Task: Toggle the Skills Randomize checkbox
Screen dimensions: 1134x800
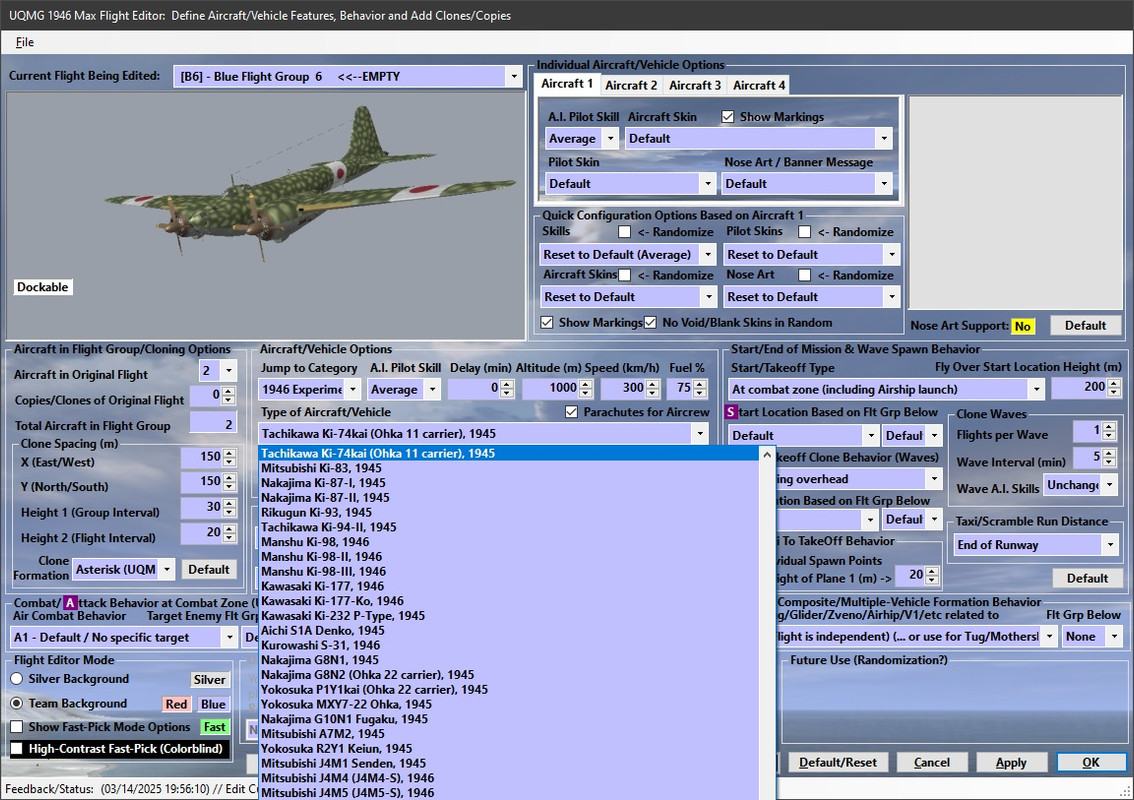Action: [624, 231]
